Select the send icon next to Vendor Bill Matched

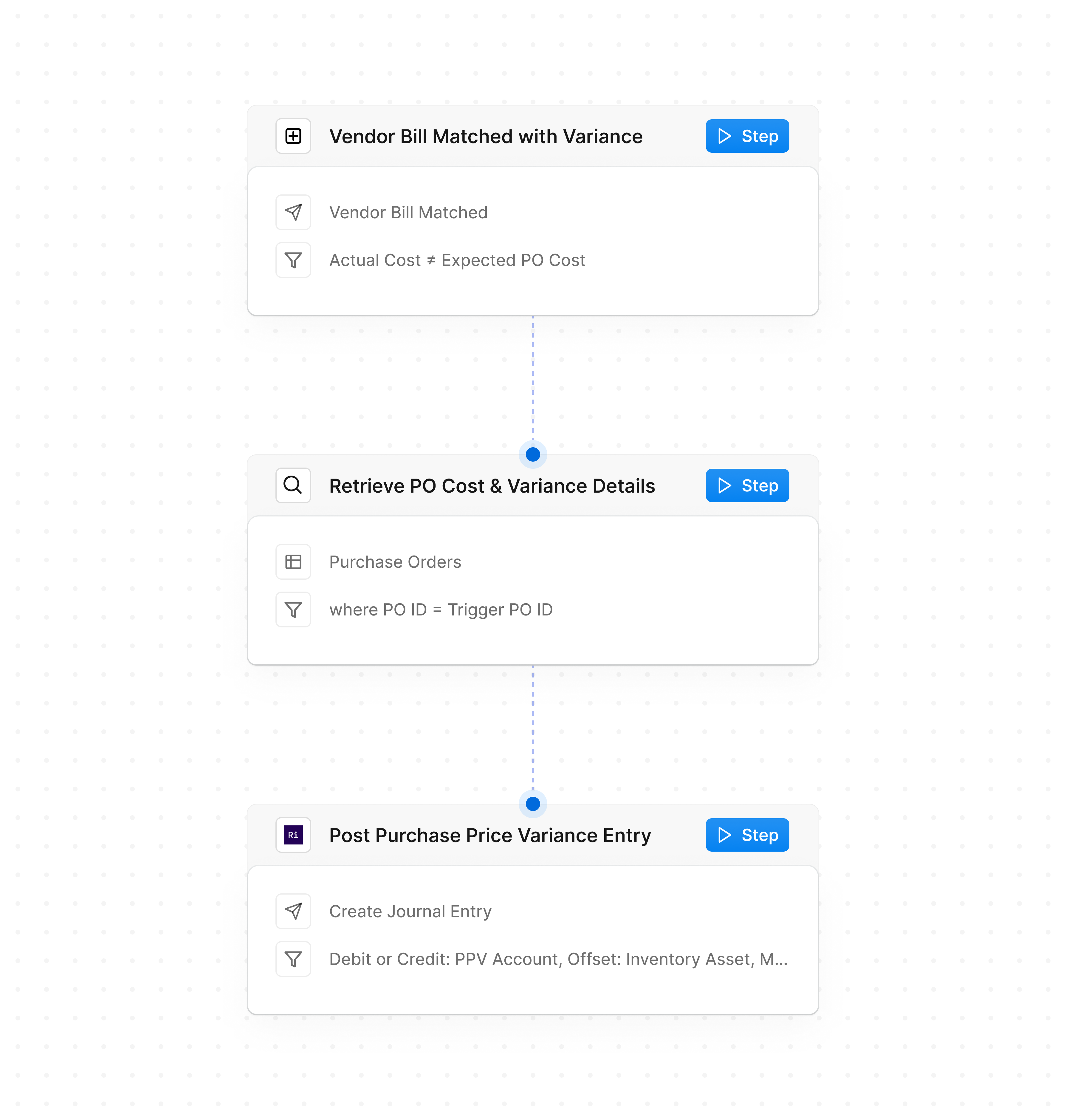tap(293, 212)
